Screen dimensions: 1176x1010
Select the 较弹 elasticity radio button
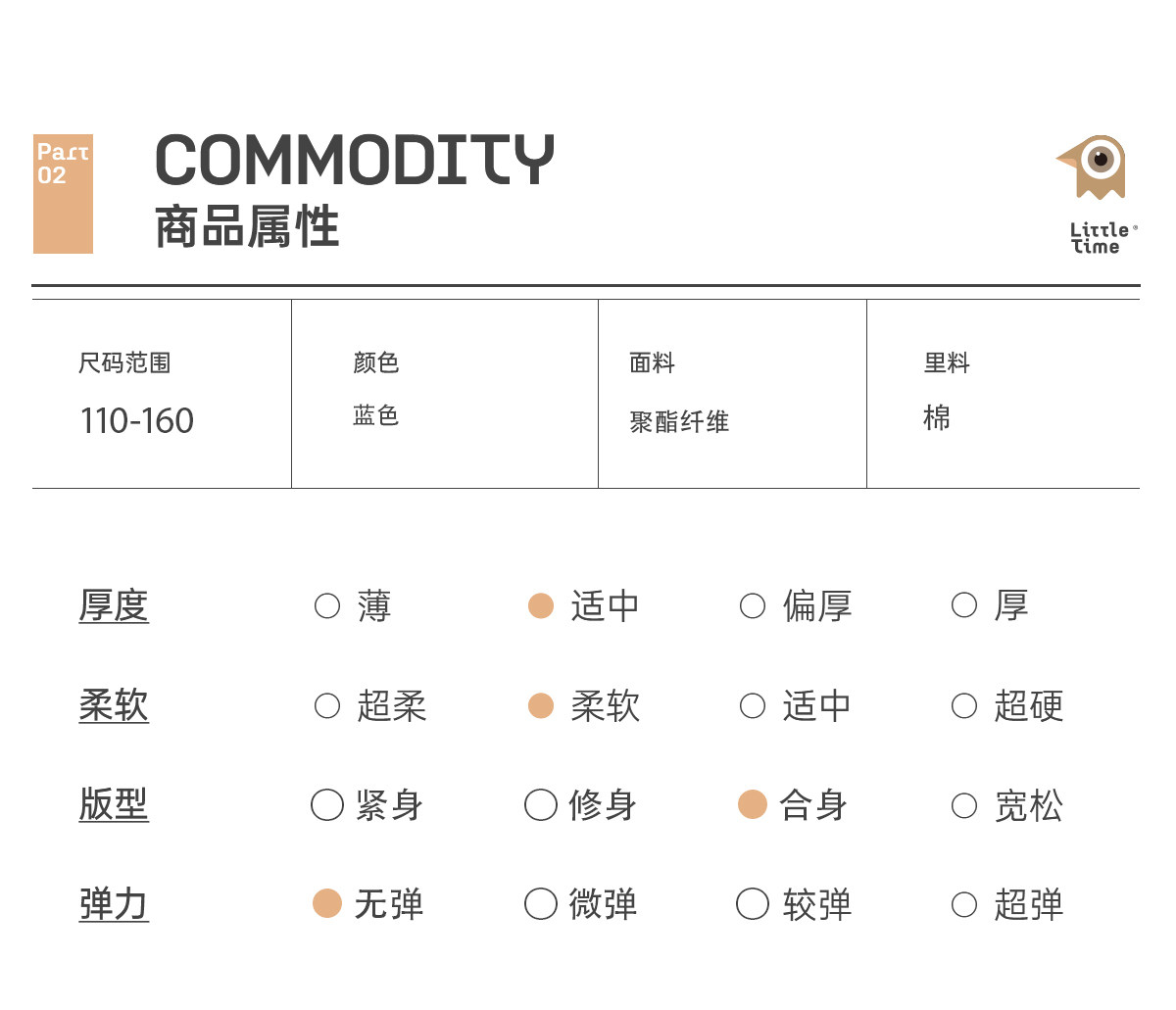(x=753, y=904)
